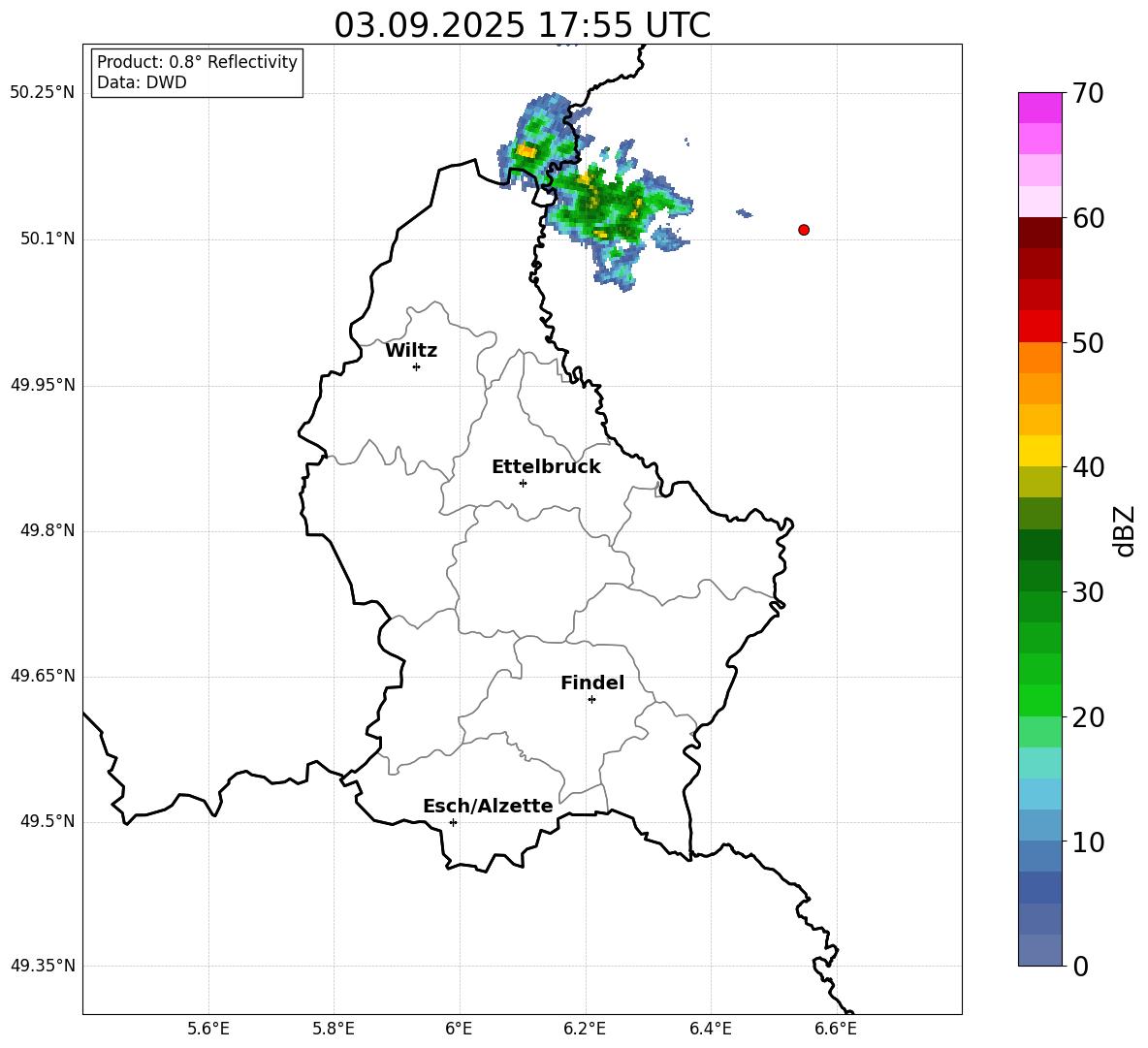Click the 50.25°N latitude label
This screenshot has height=1048, width=1148.
pyautogui.click(x=43, y=93)
